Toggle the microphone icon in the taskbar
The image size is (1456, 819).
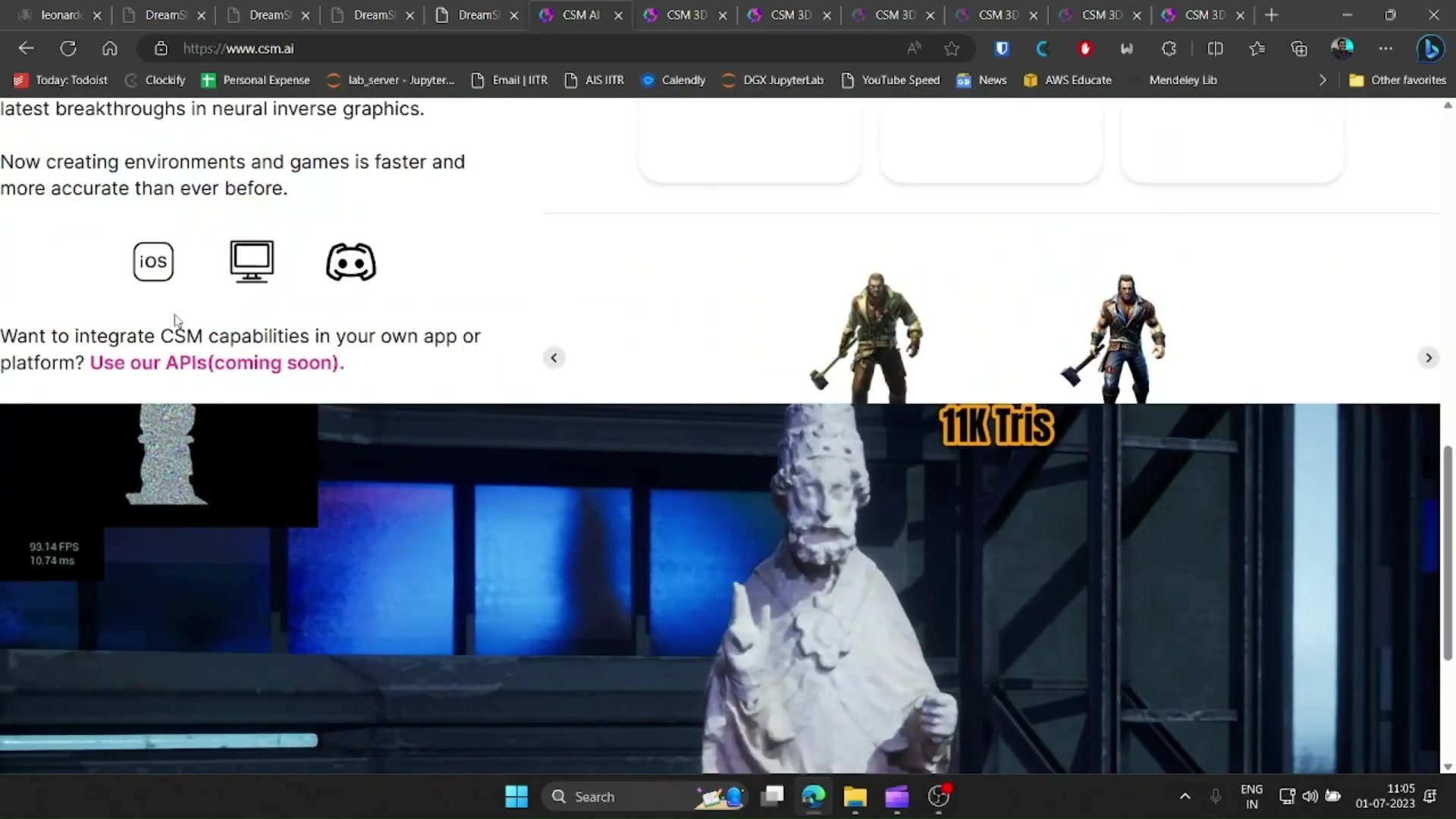coord(1216,796)
